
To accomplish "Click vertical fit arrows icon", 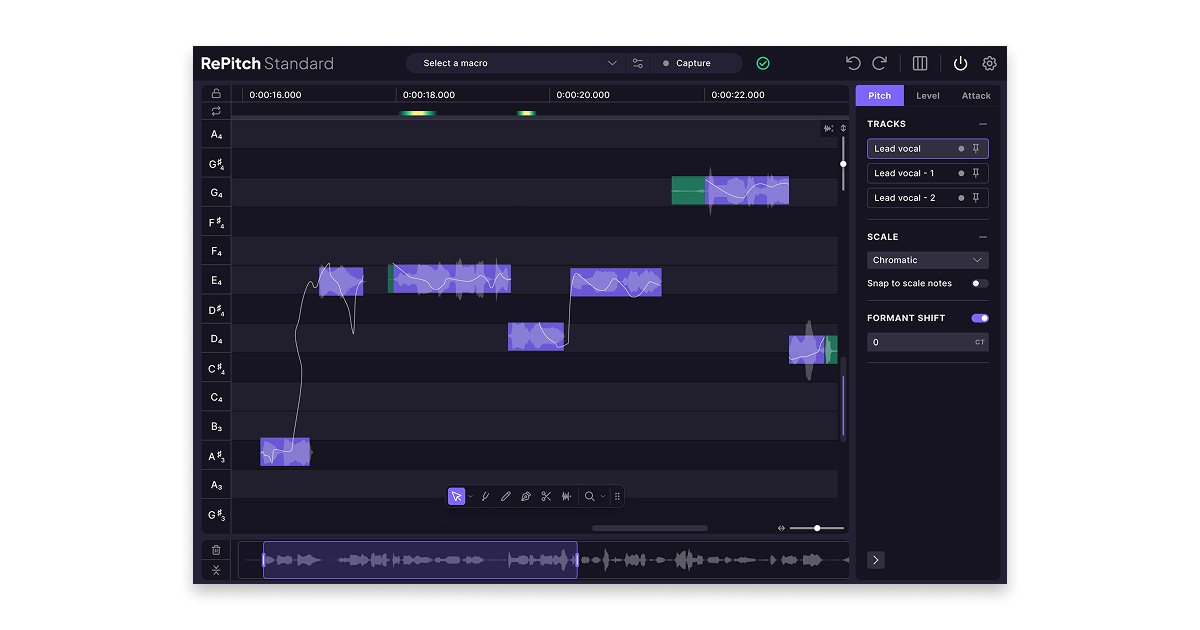I will pos(843,128).
